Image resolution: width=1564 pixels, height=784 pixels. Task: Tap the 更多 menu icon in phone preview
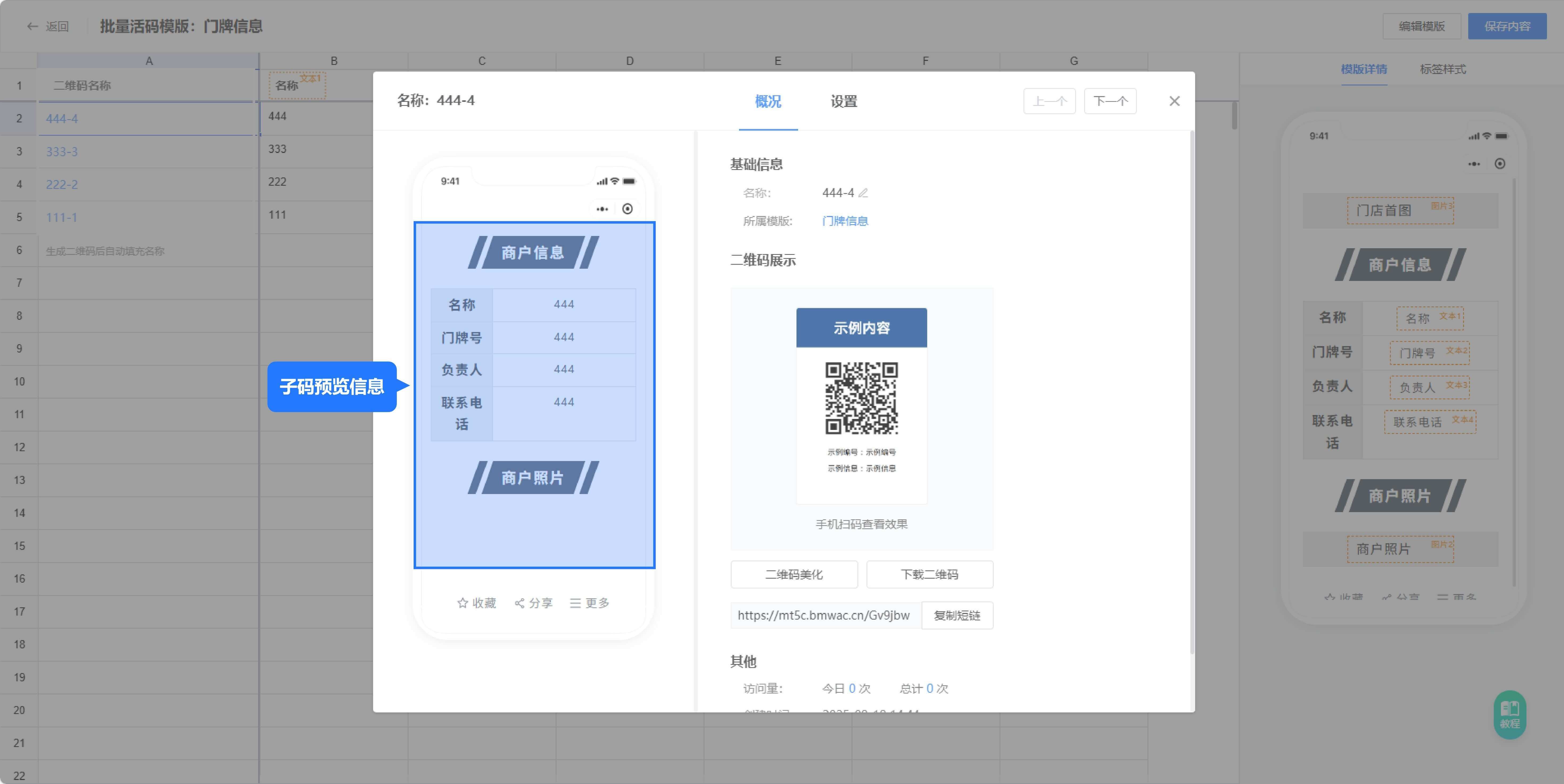[x=575, y=603]
